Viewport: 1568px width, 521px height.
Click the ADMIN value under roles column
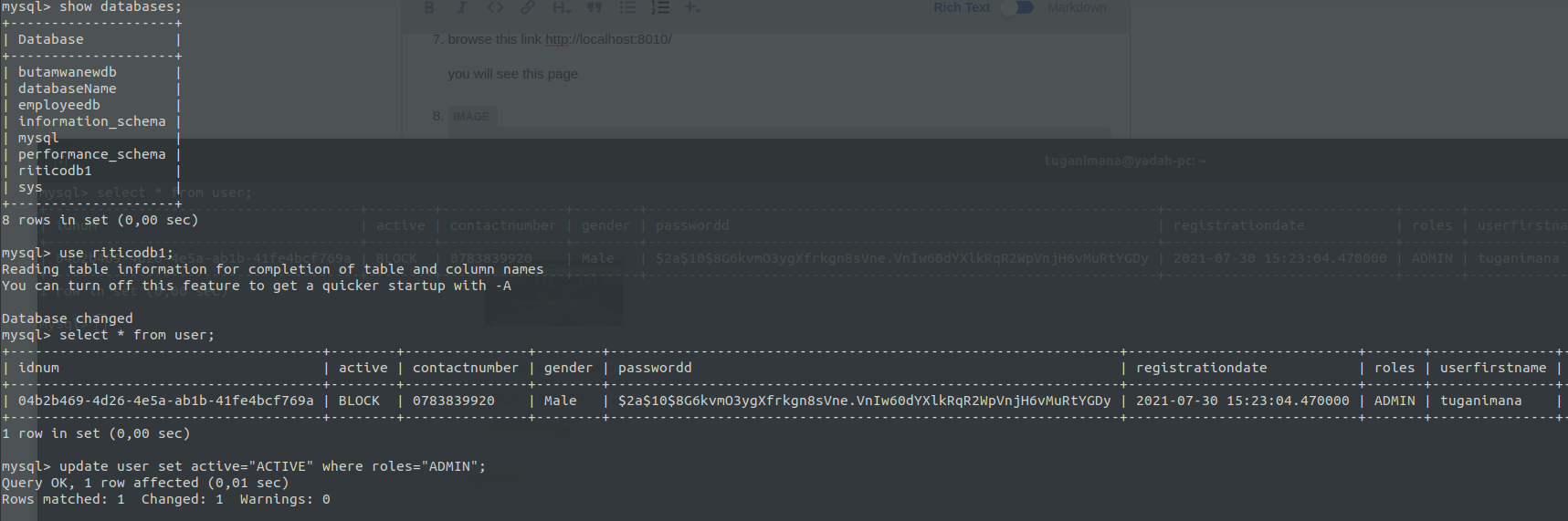(1394, 401)
